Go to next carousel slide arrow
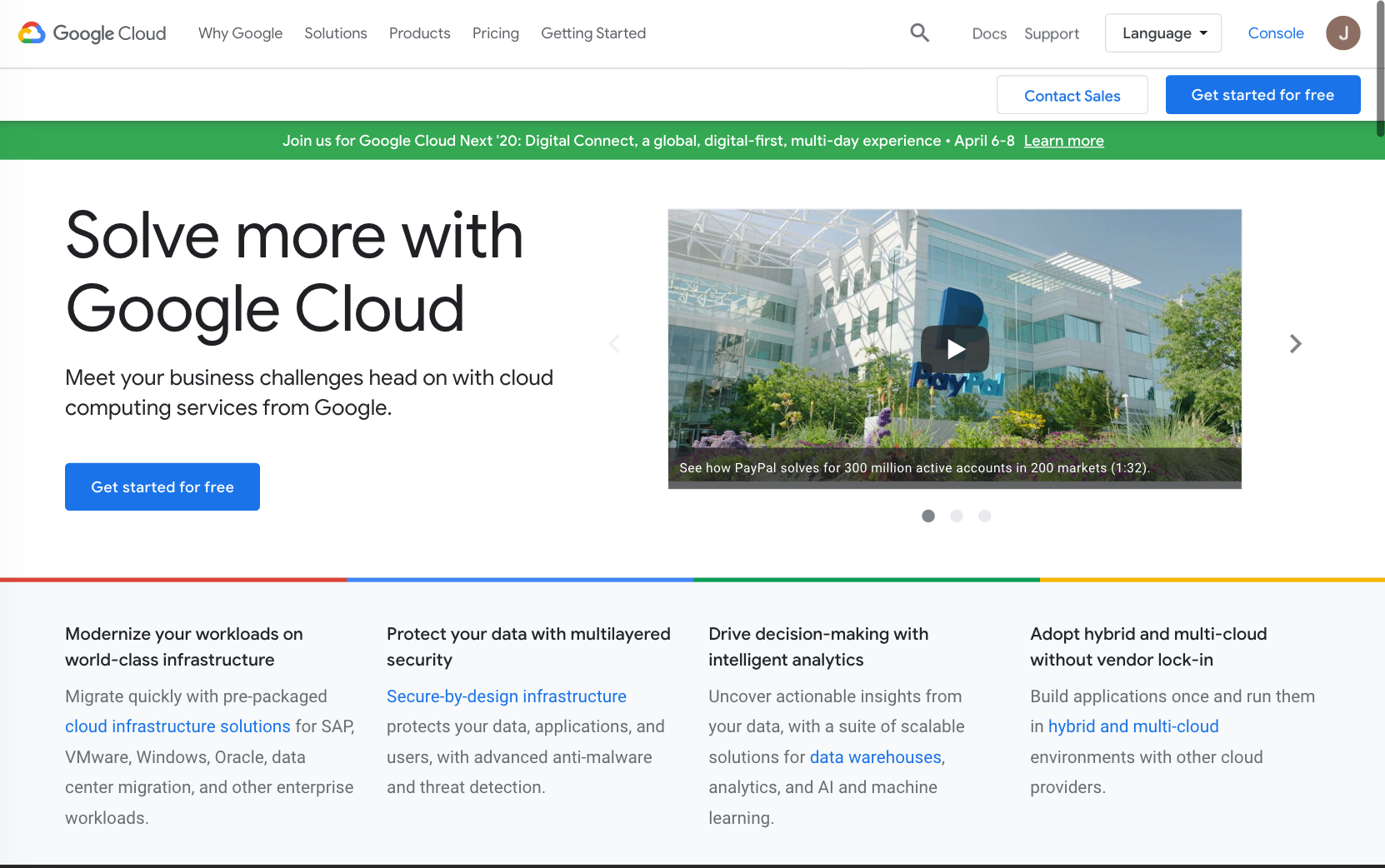 [1295, 344]
